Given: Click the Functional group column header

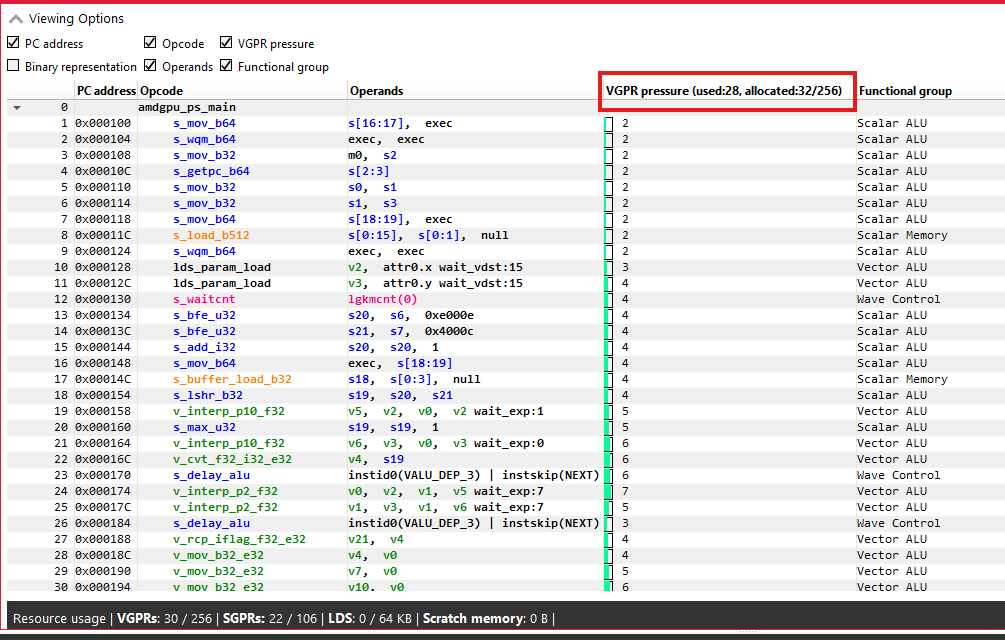Looking at the screenshot, I should 904,91.
